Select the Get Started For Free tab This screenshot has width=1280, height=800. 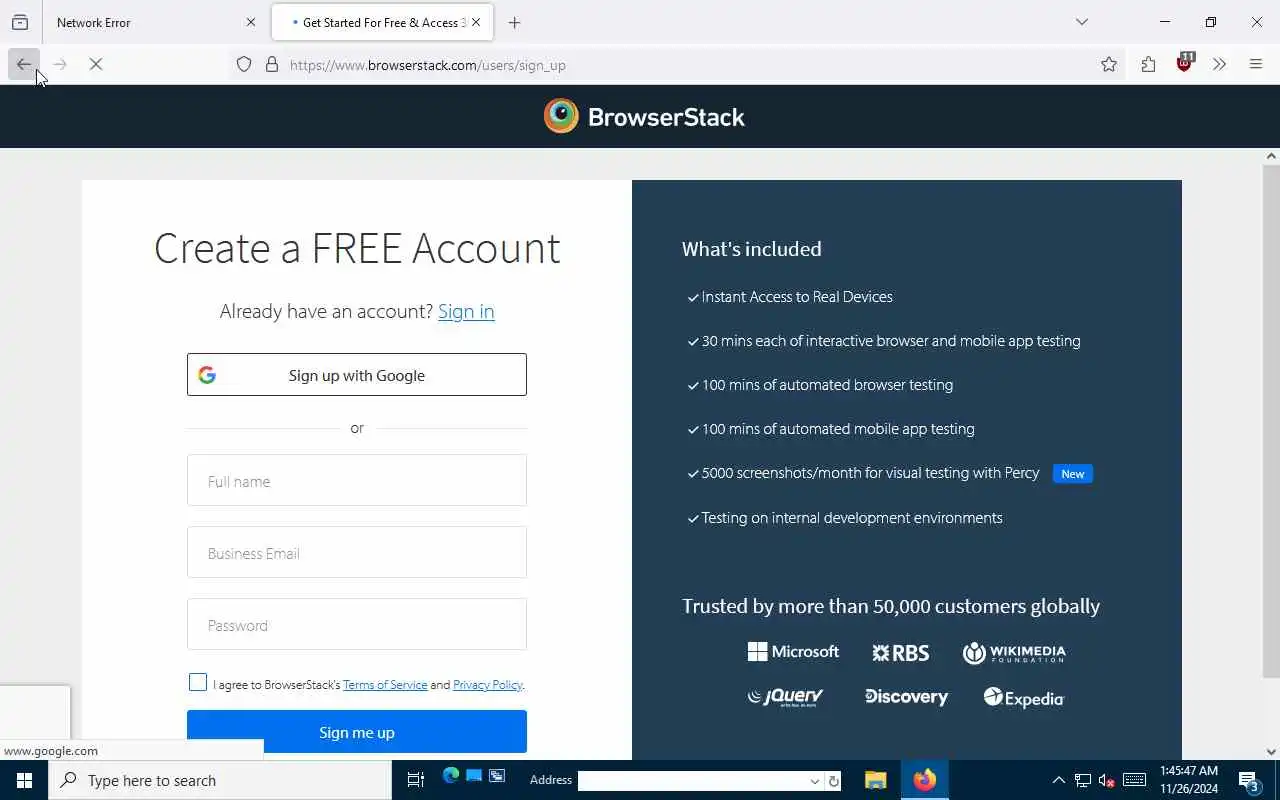[382, 22]
